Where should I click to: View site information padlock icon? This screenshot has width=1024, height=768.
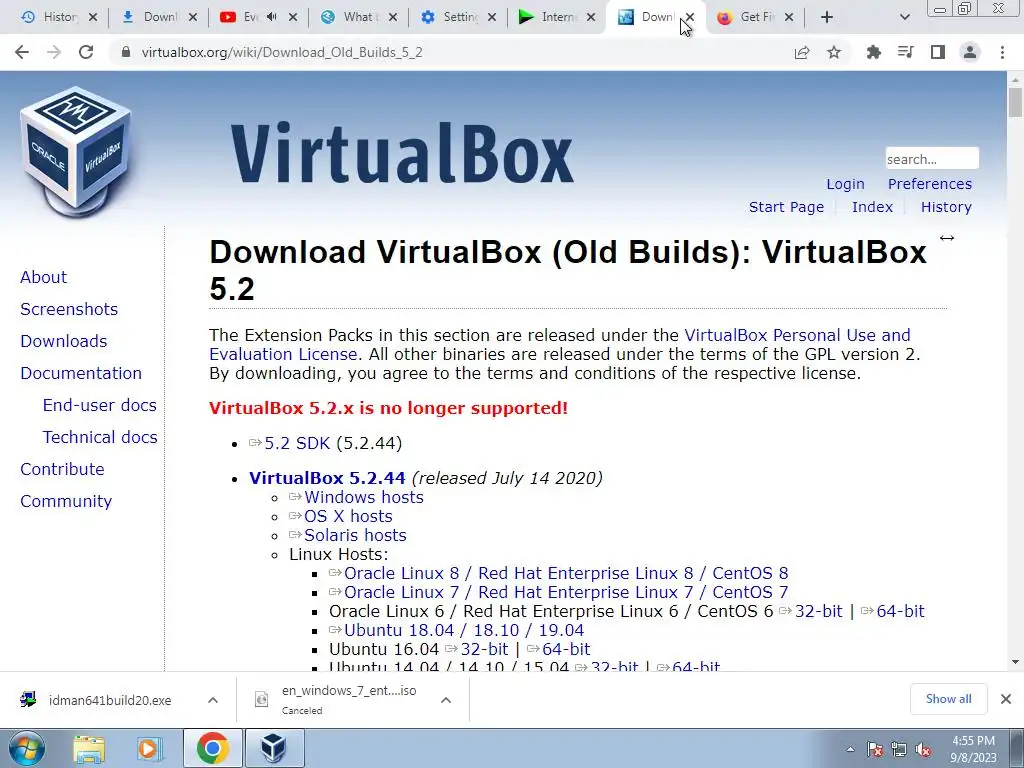[126, 52]
